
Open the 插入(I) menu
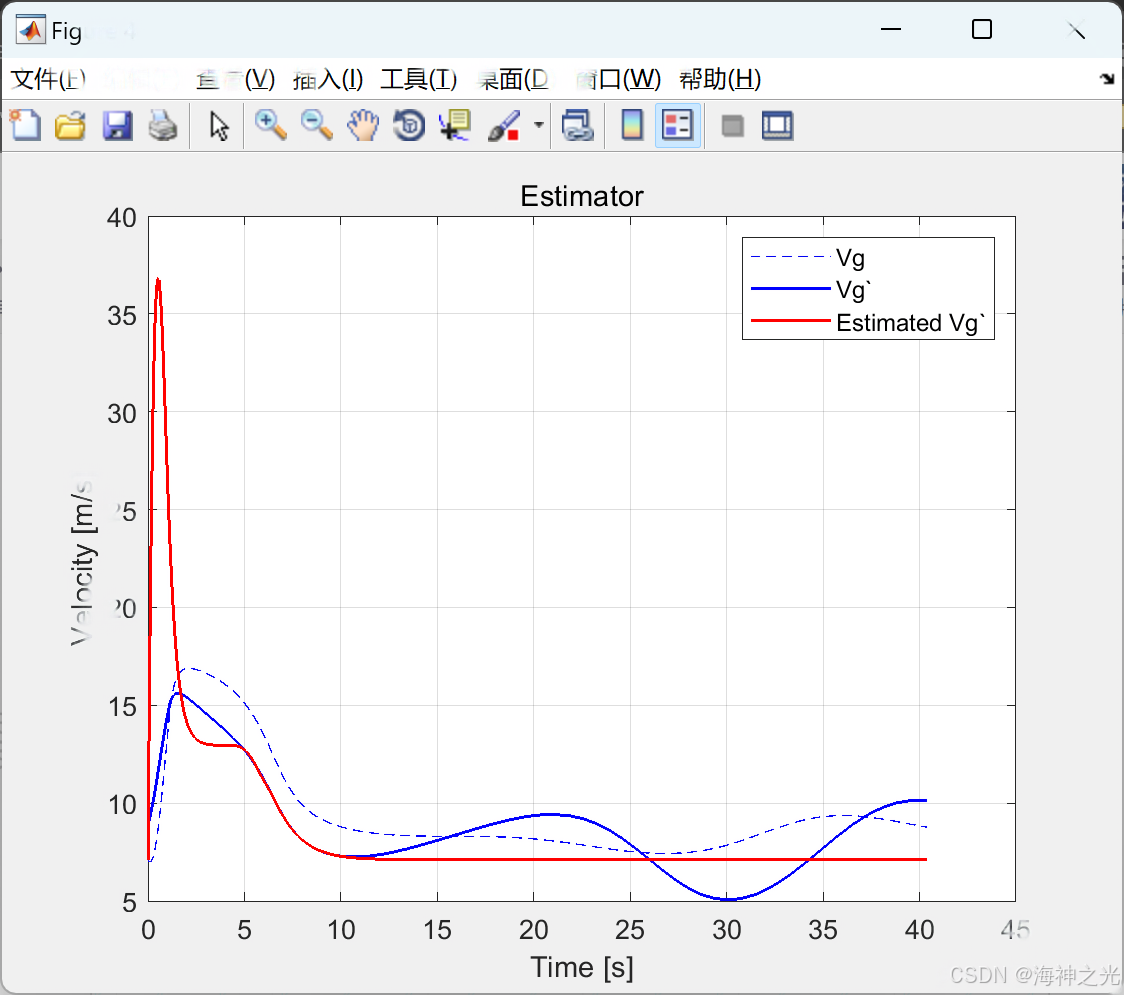[x=328, y=79]
